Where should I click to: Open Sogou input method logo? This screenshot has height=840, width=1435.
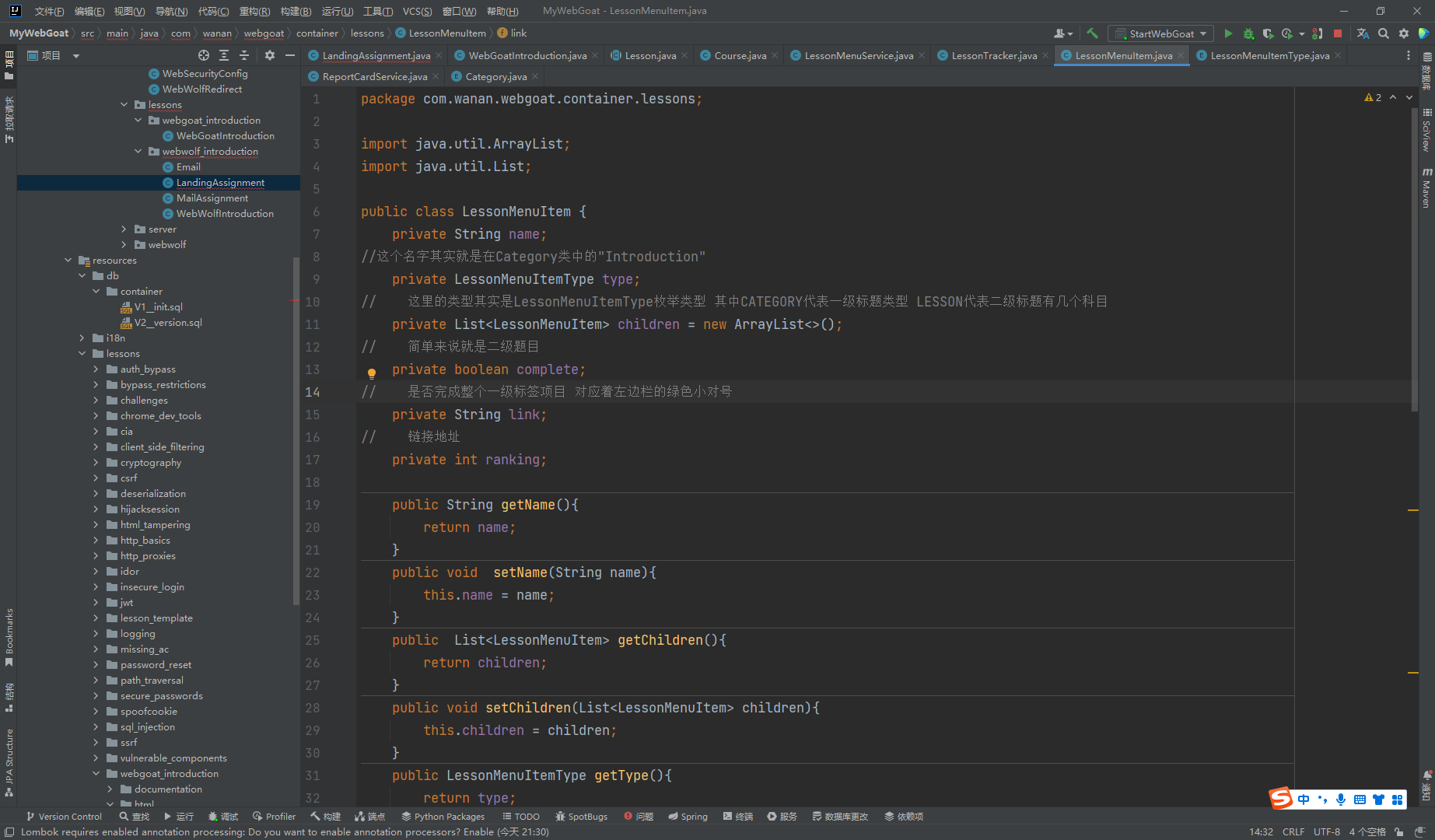(x=1280, y=799)
